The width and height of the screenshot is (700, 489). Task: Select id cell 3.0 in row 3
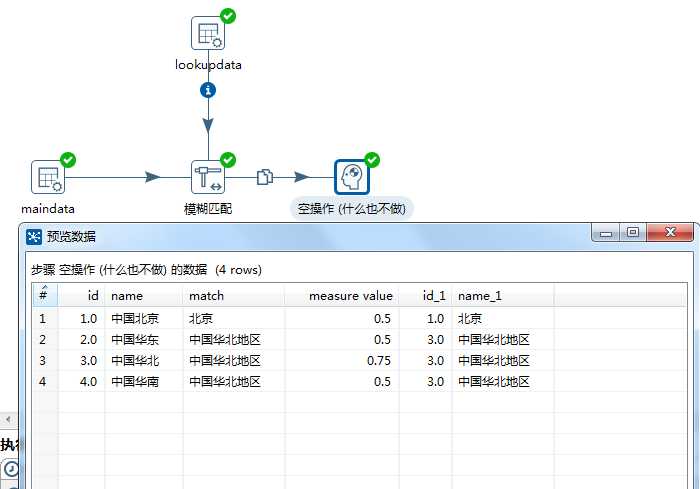tap(81, 360)
